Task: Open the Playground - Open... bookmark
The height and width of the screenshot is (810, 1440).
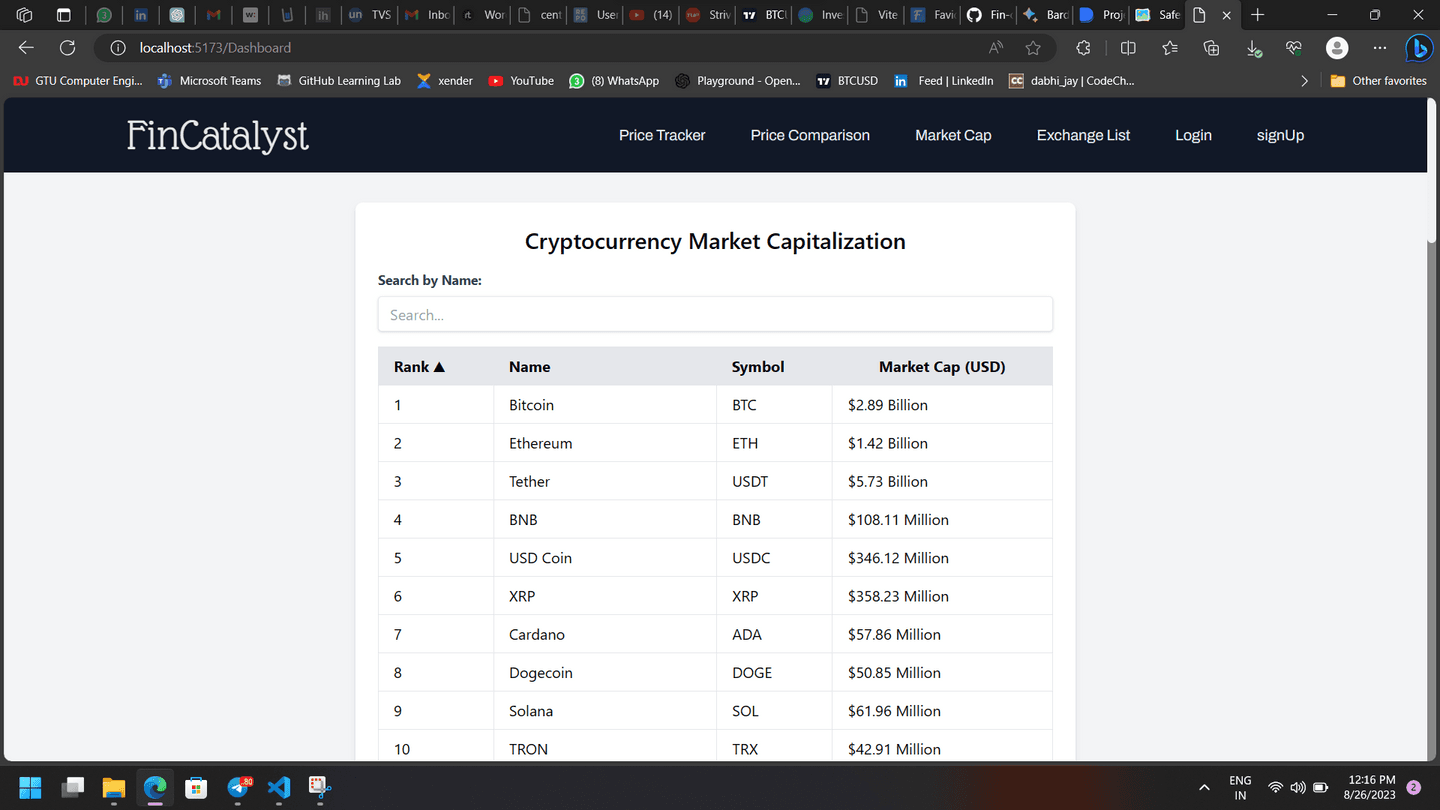Action: click(738, 81)
